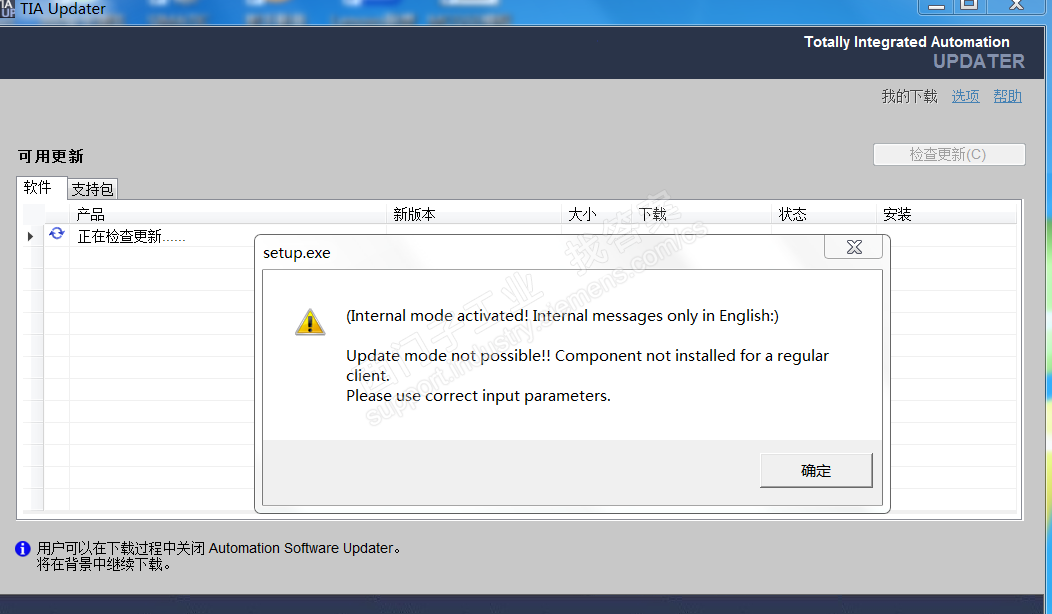The image size is (1052, 614).
Task: Click the 我的下载 label
Action: pyautogui.click(x=909, y=97)
